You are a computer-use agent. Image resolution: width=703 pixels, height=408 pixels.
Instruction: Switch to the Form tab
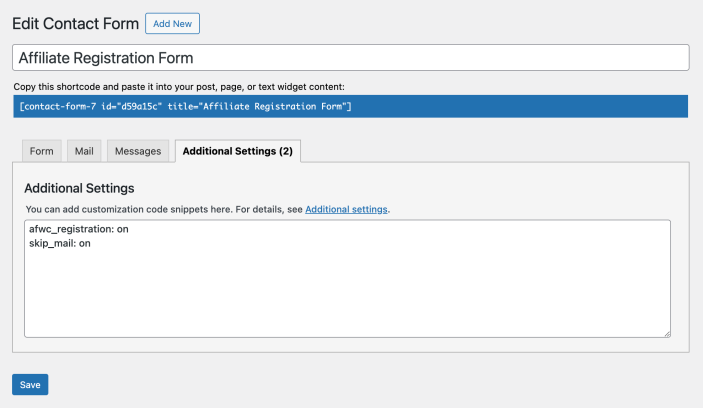tap(41, 151)
